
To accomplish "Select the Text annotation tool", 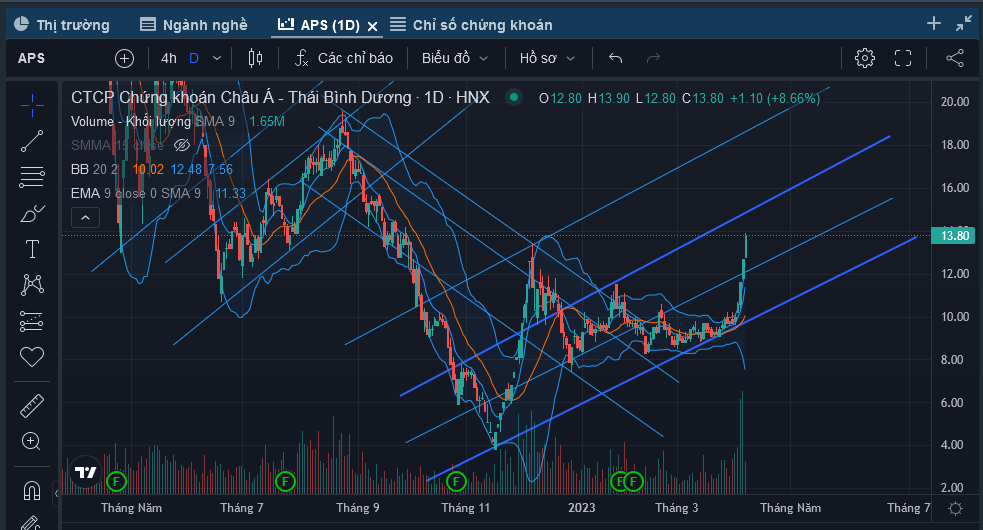I will tap(32, 249).
